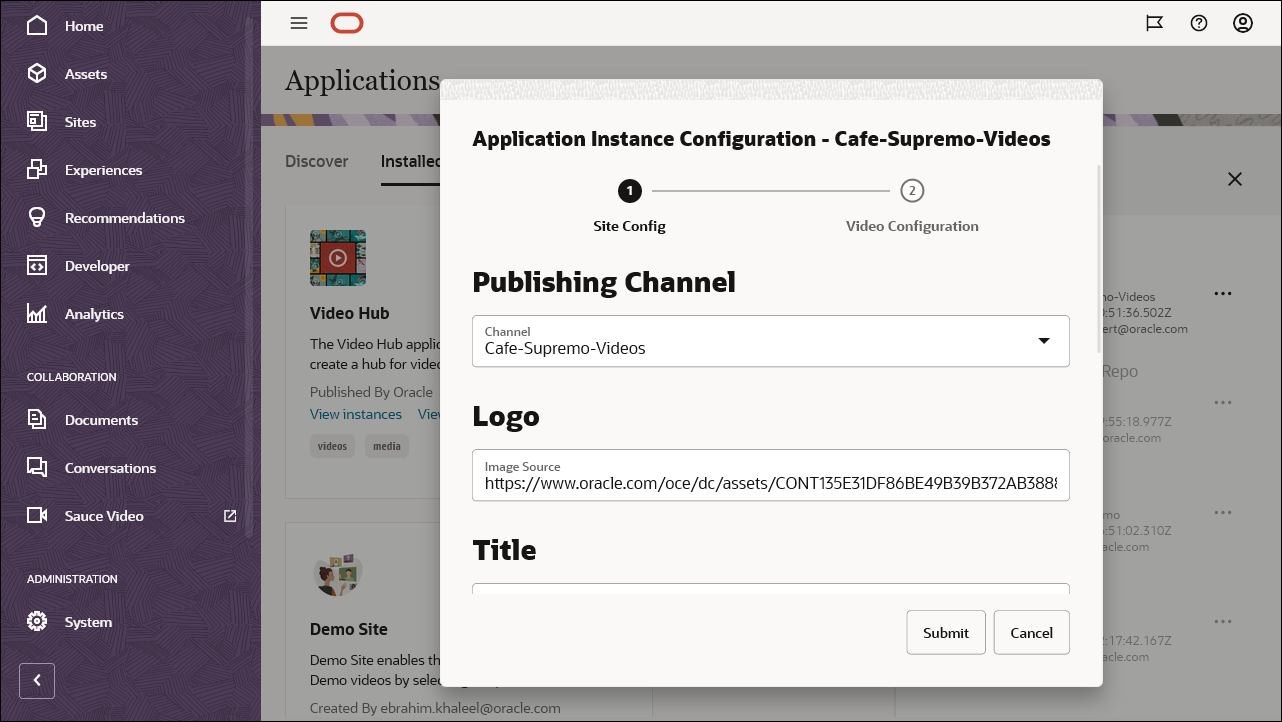
Task: Select the Video Configuration step
Action: 912,191
